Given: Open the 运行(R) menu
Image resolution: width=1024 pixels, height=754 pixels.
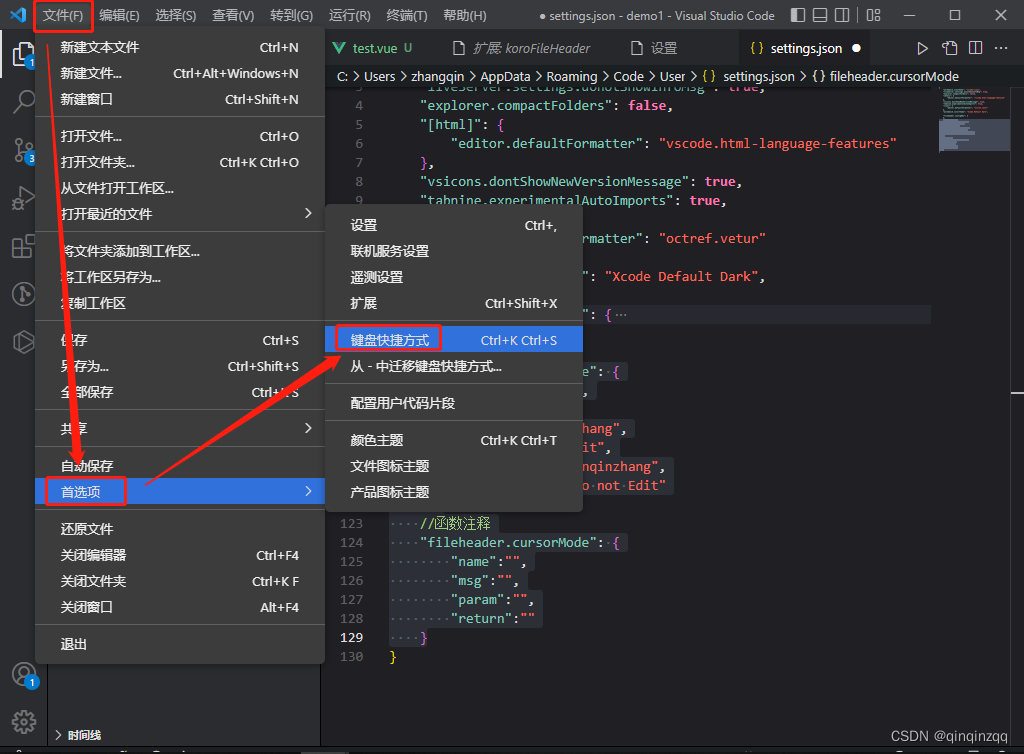Looking at the screenshot, I should coord(349,16).
